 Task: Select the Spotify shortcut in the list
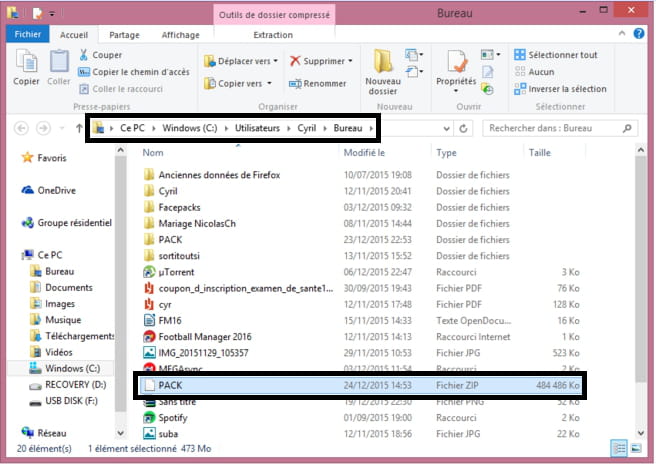173,416
